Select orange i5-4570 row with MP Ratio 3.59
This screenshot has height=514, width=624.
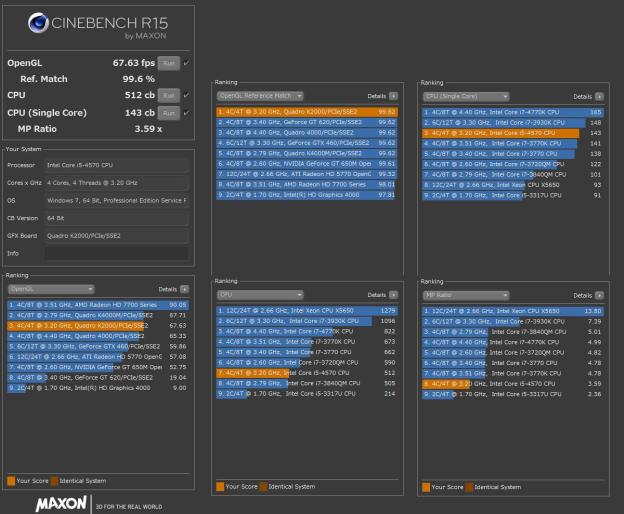coord(513,384)
